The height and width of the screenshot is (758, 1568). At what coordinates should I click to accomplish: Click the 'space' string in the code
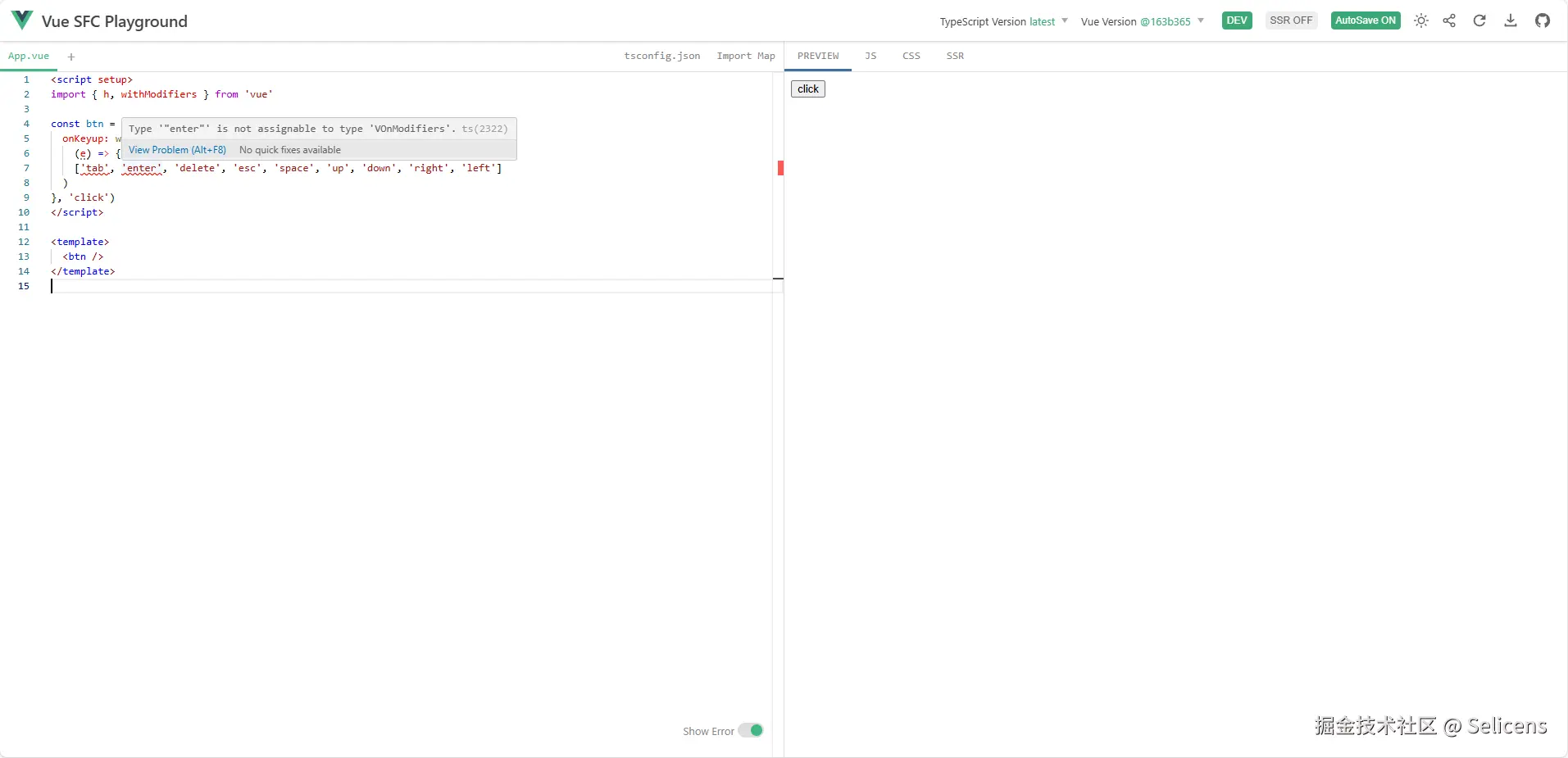(294, 168)
